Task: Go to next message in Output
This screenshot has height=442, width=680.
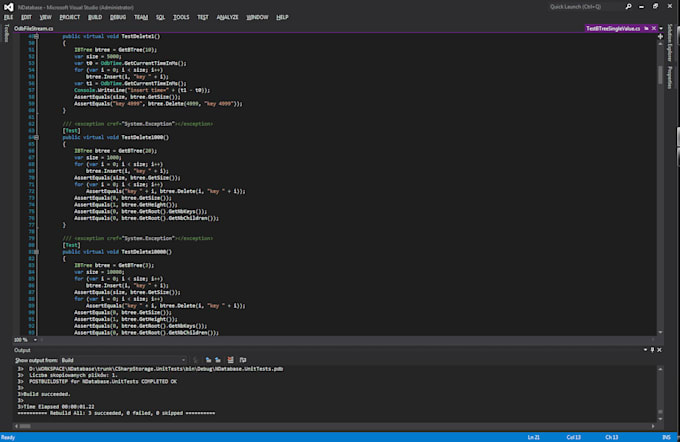Action: point(218,360)
